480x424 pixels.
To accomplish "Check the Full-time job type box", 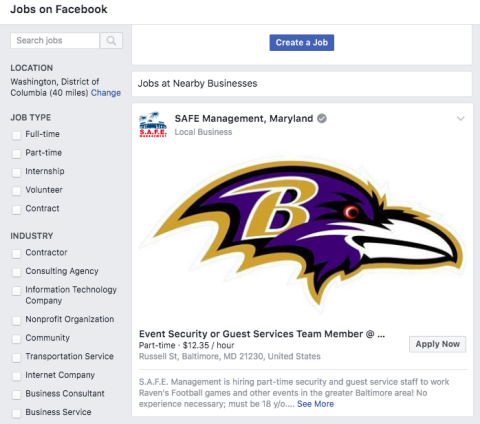I will (x=16, y=135).
